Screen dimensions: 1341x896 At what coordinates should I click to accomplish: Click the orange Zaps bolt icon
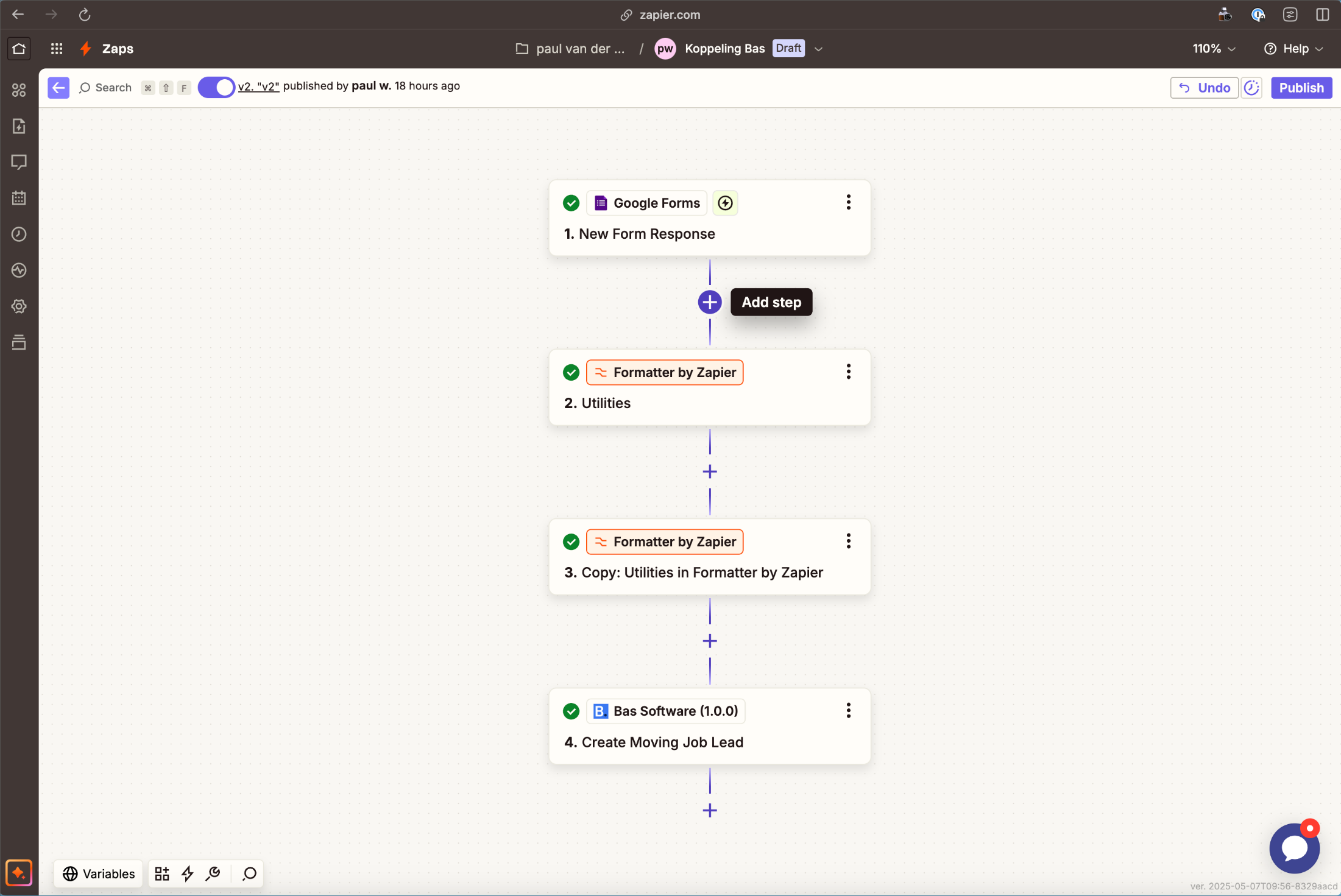coord(86,49)
